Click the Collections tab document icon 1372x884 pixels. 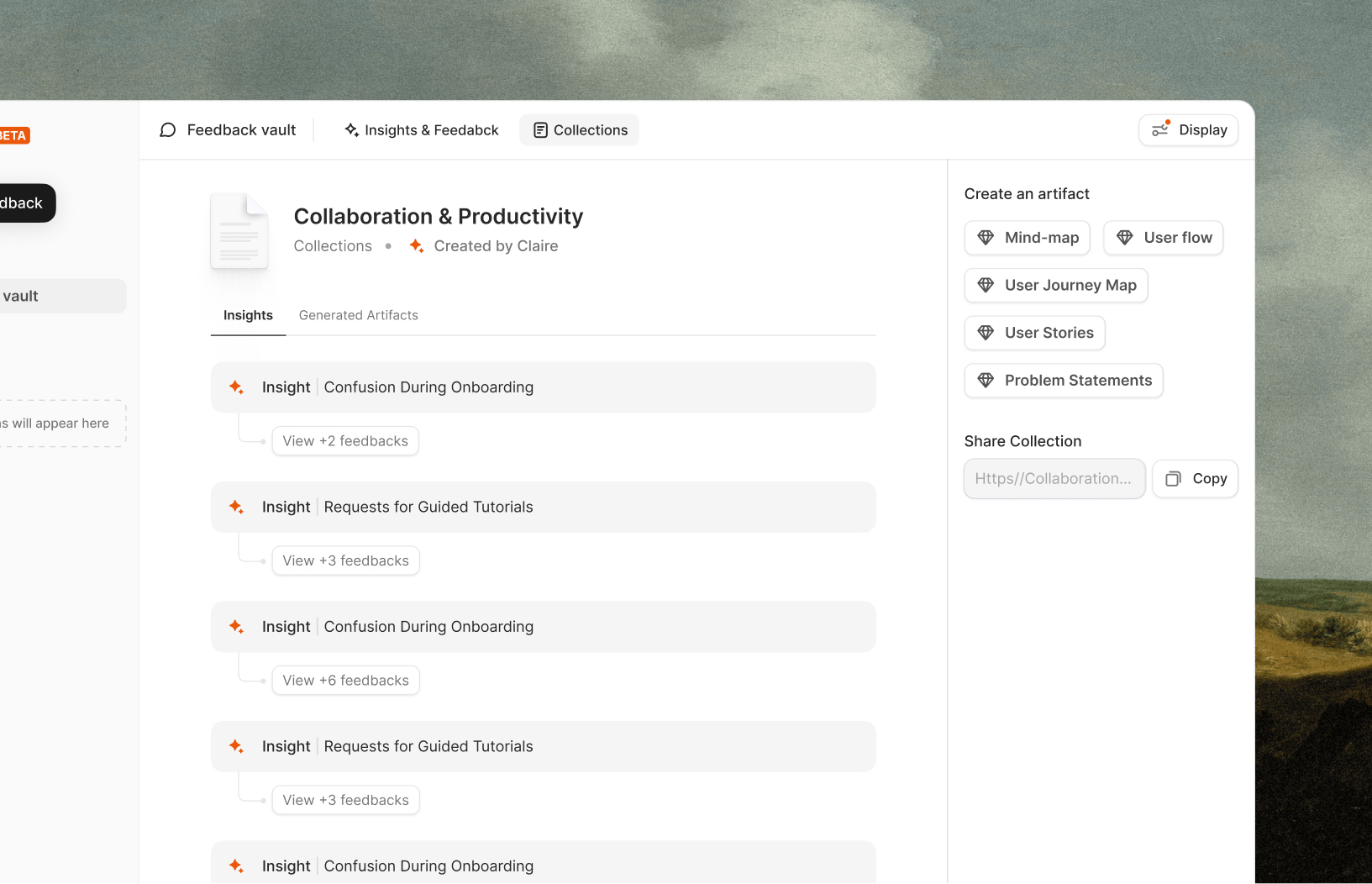coord(540,130)
